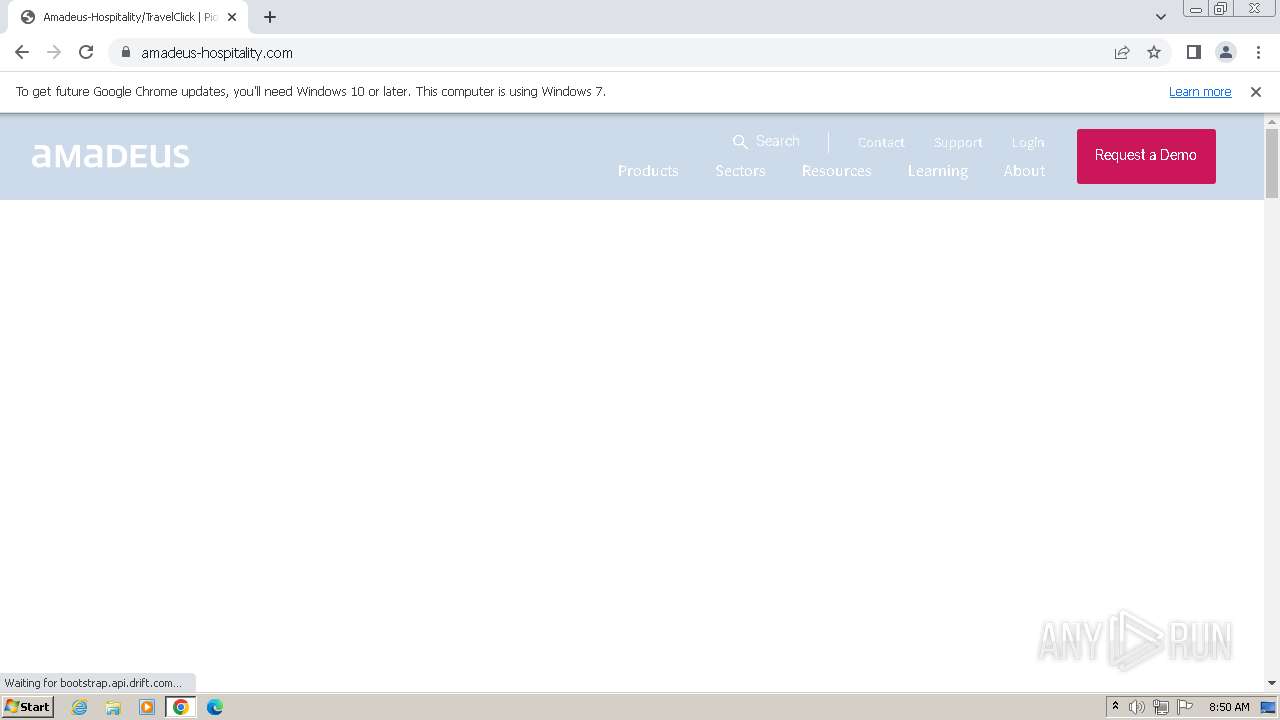Click the scrollbar up arrow
This screenshot has height=720, width=1280.
tap(1272, 122)
